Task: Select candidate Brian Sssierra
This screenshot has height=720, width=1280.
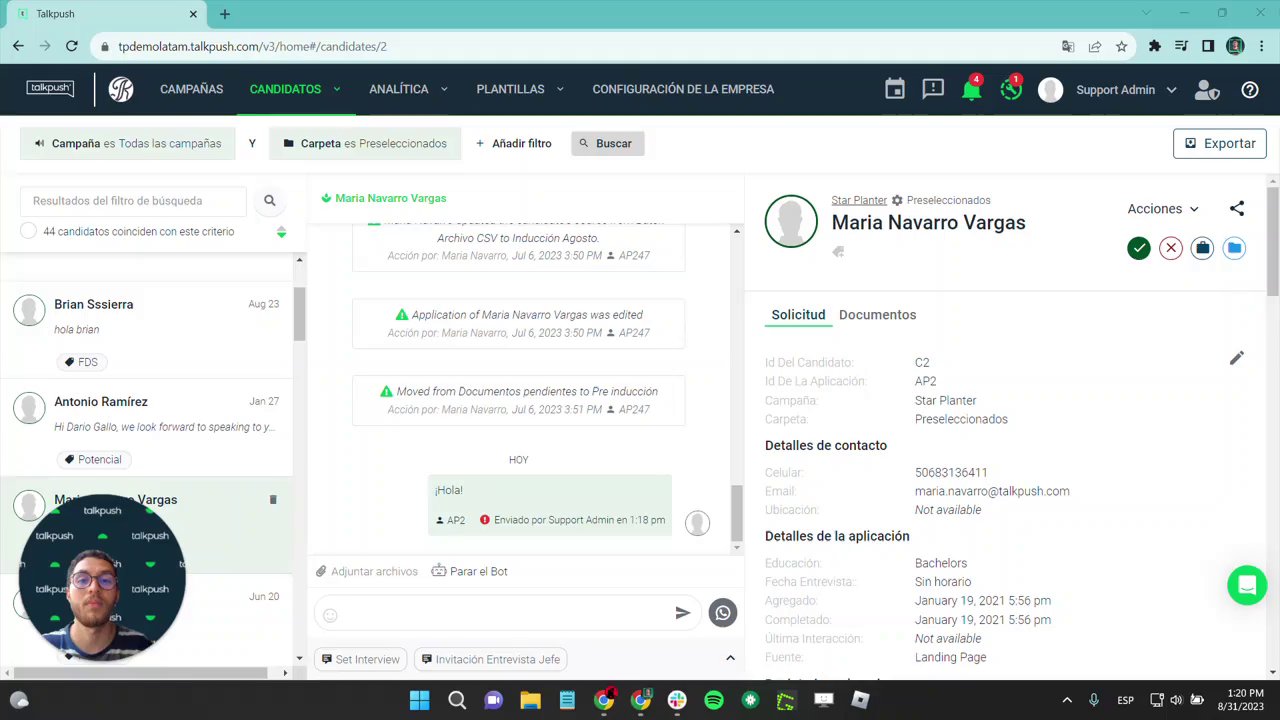Action: pyautogui.click(x=146, y=330)
